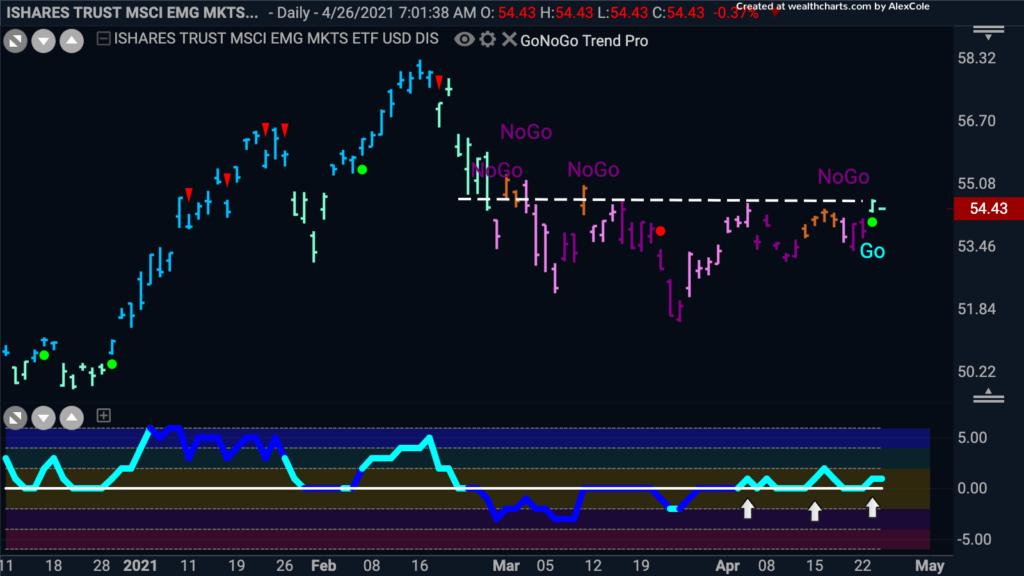Click the topmost NoGo label in late February

click(x=526, y=133)
